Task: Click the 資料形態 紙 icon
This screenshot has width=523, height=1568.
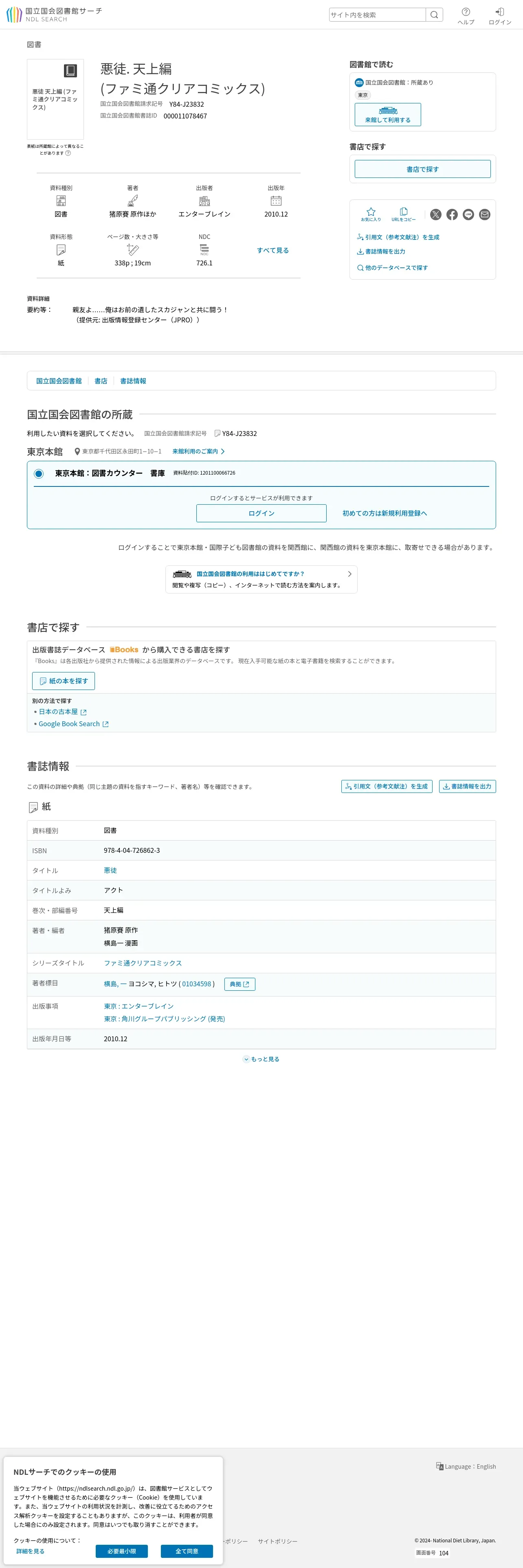Action: [61, 250]
